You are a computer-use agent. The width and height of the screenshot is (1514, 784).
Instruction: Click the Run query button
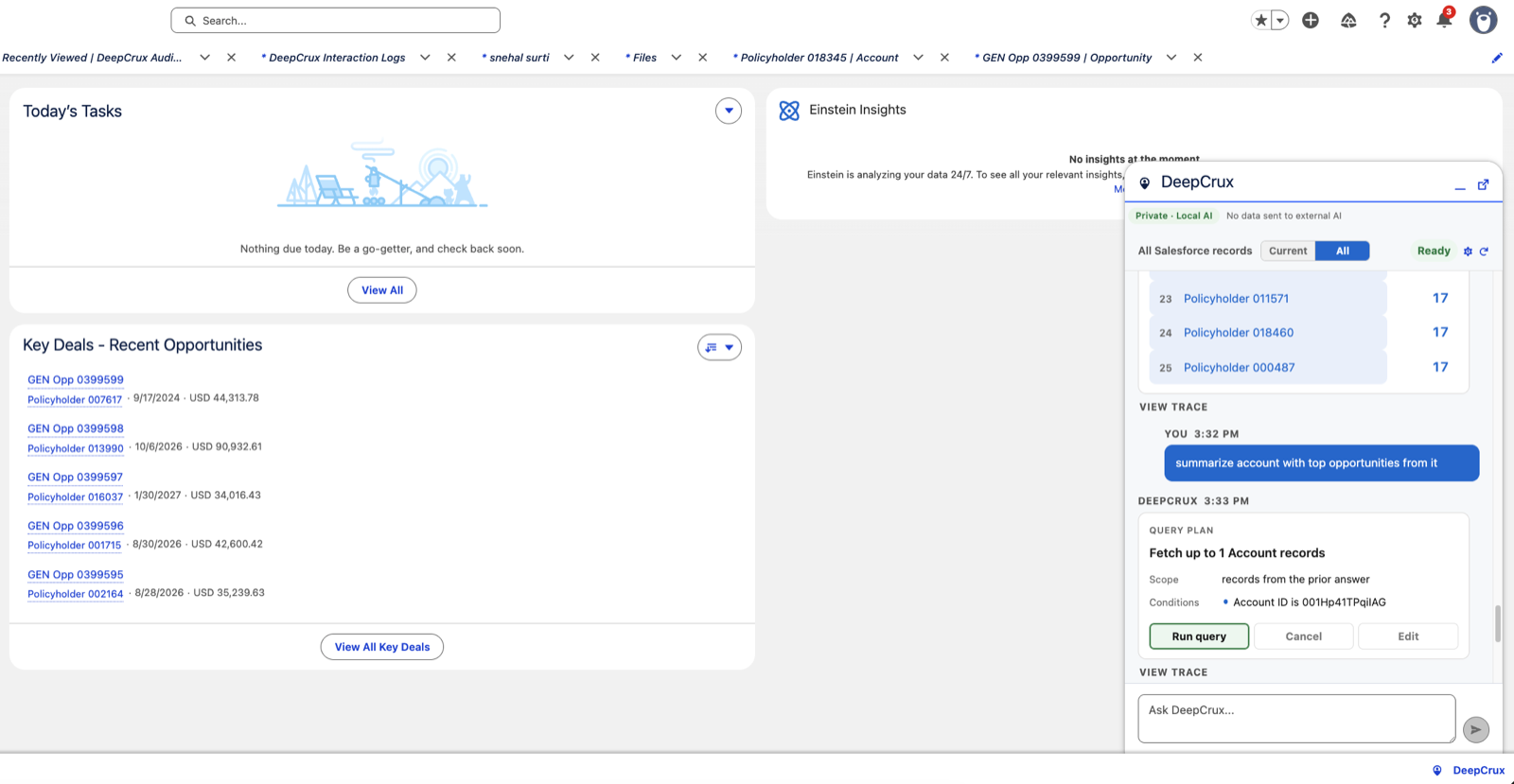point(1199,636)
